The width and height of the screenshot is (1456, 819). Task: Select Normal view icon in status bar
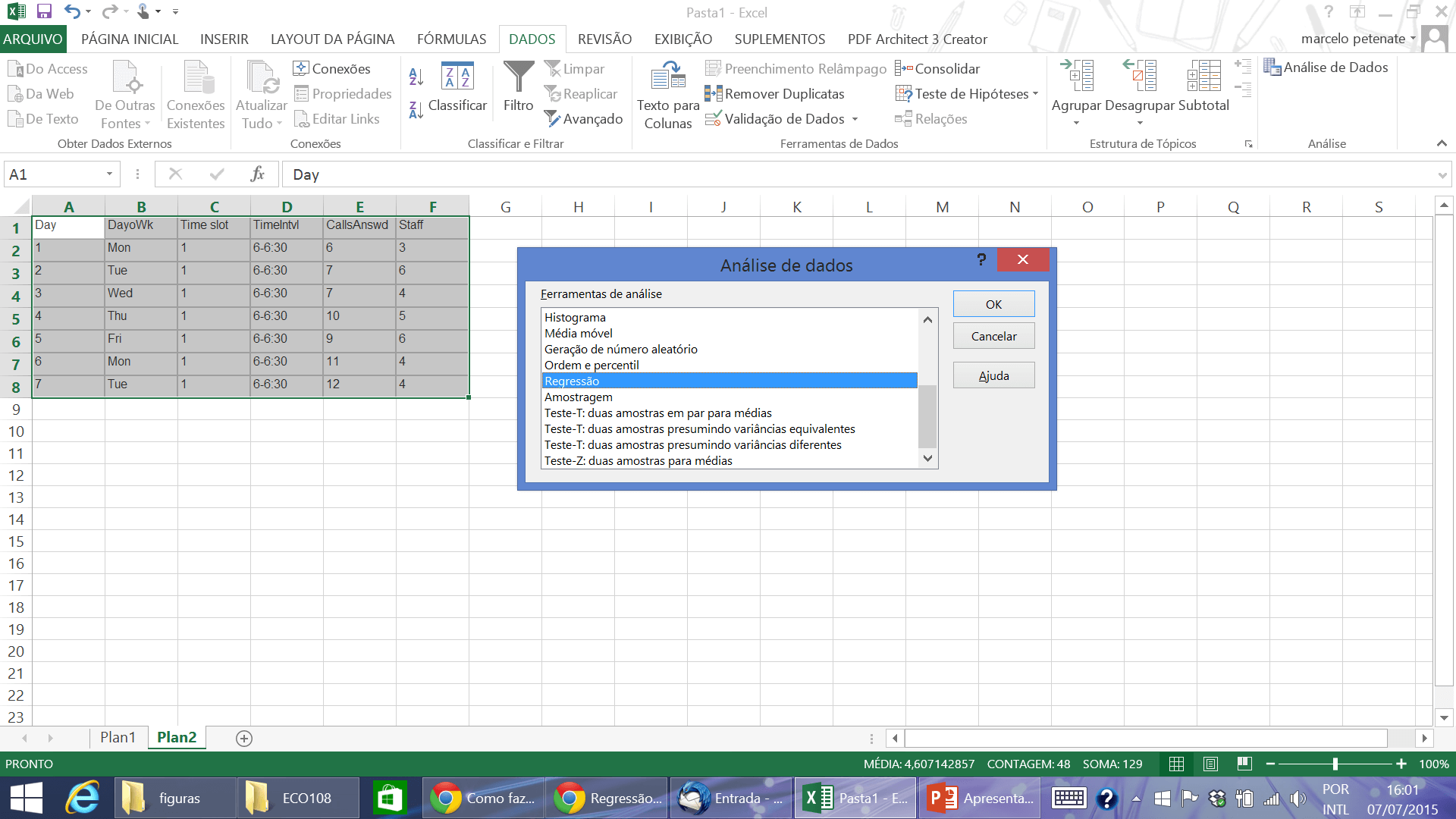coord(1177,764)
